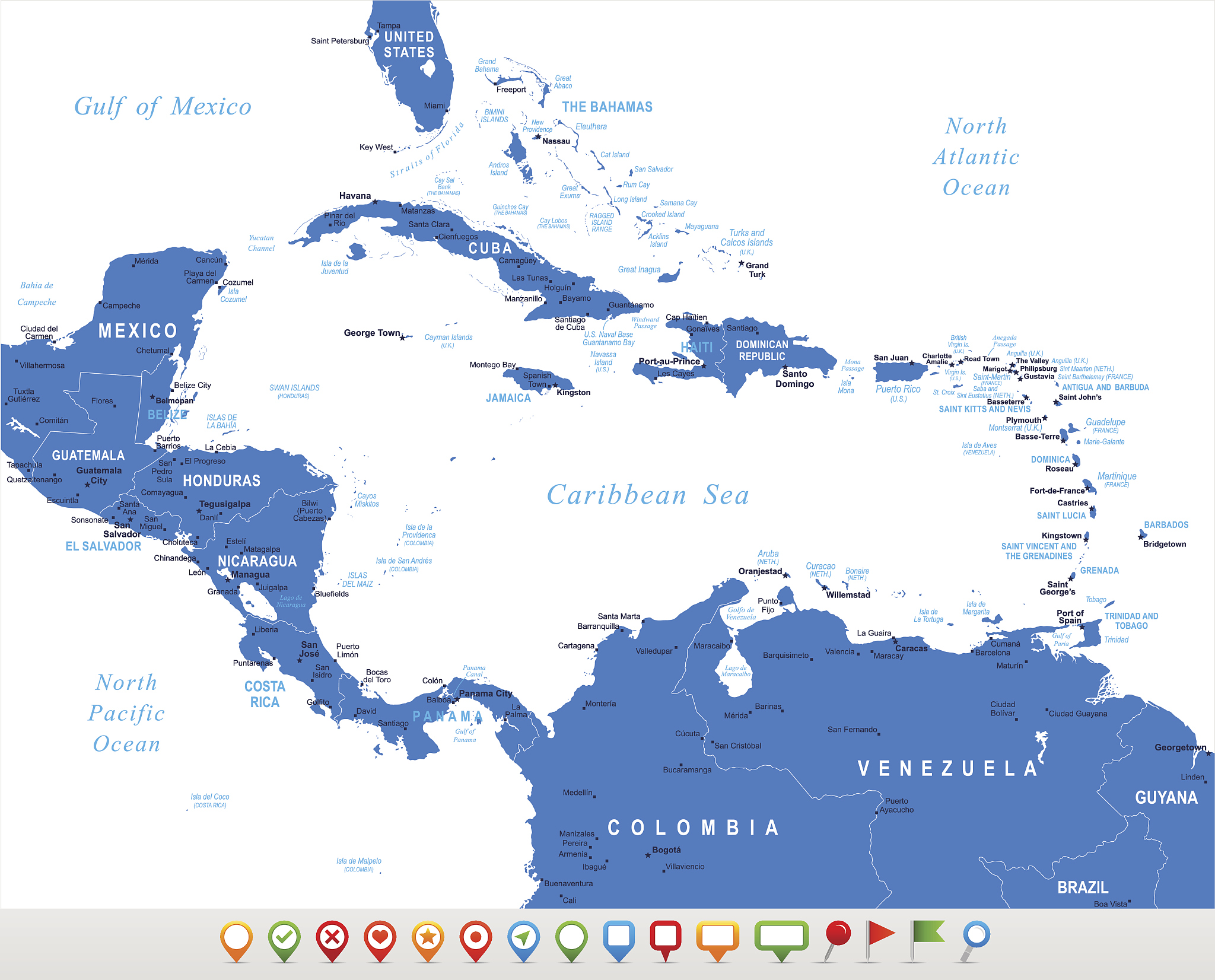Click the THE BAHAMAS label
Viewport: 1215px width, 980px height.
coord(607,107)
